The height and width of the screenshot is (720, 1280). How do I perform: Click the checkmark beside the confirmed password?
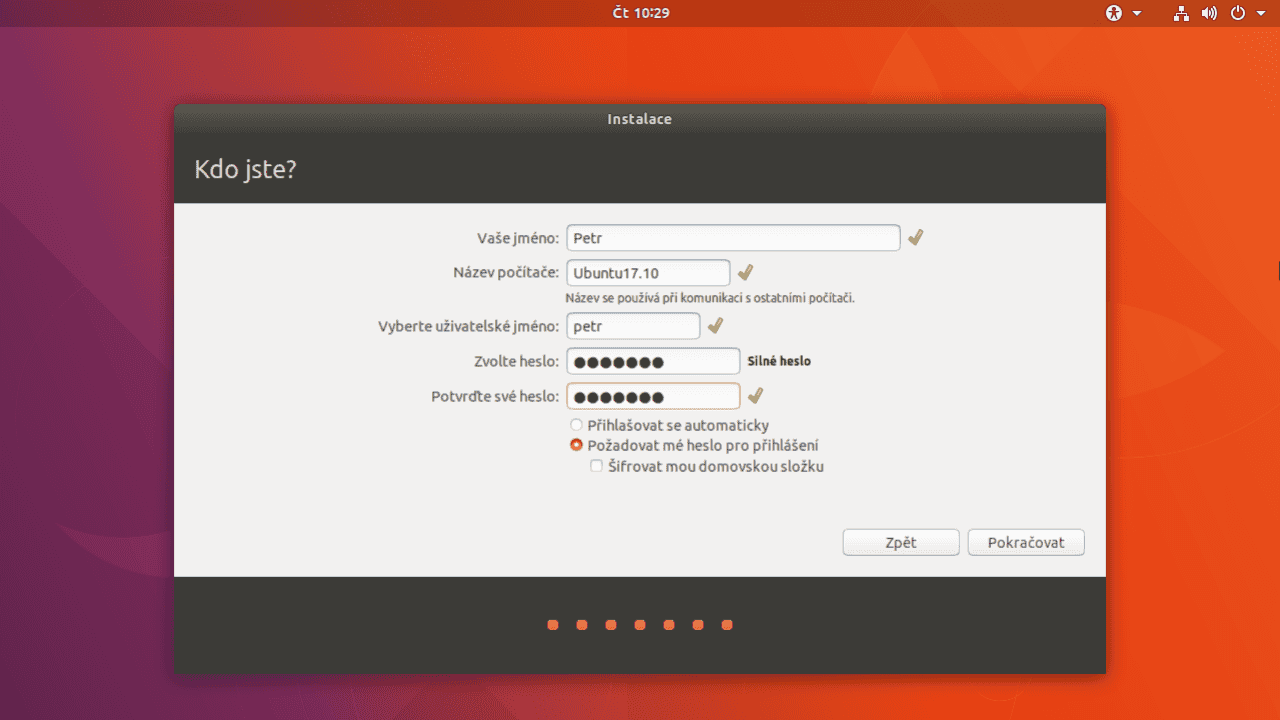click(755, 395)
